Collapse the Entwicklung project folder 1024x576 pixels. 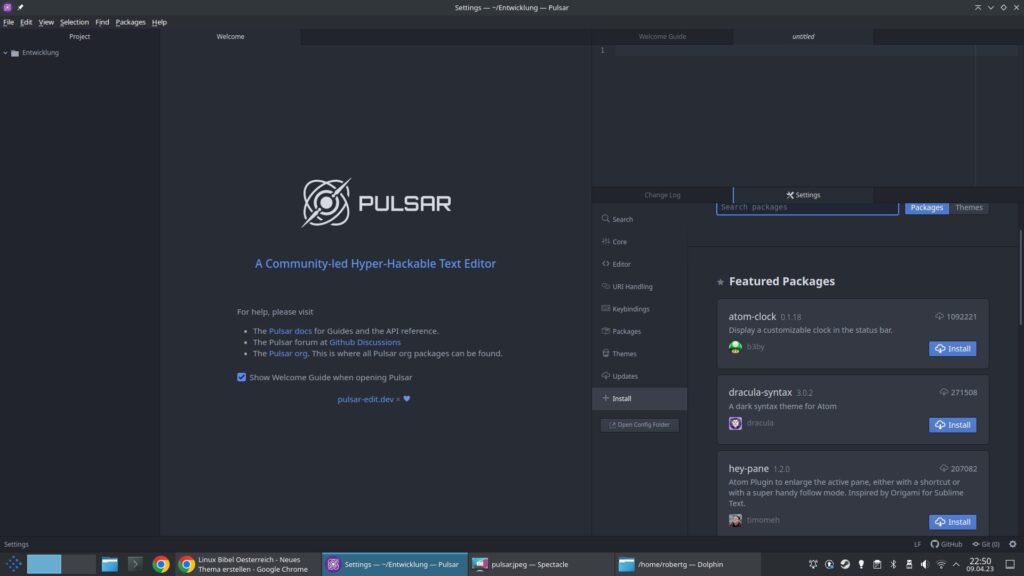click(x=6, y=53)
